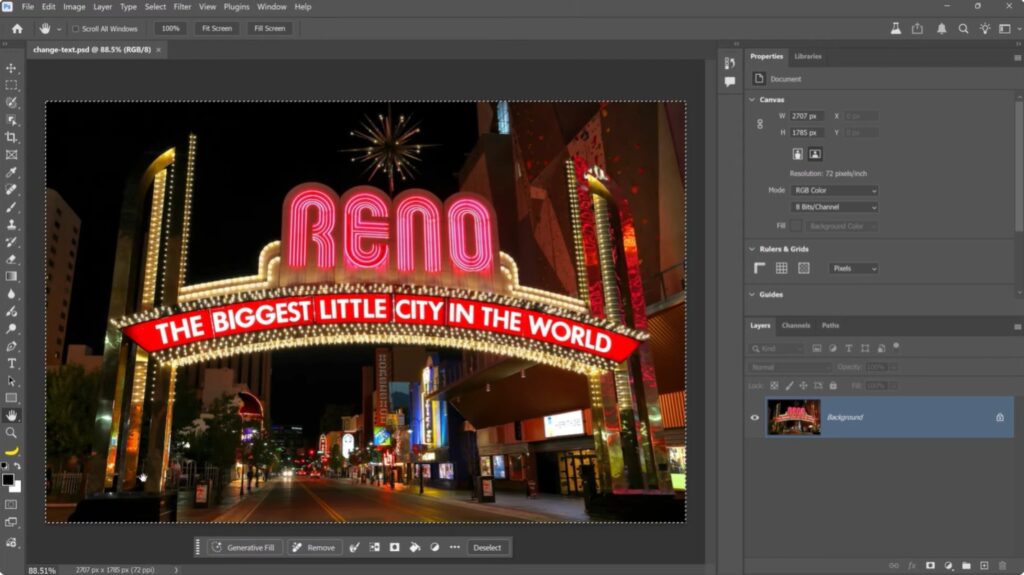Toggle the Background layer lock icon
Viewport: 1024px width, 575px height.
[1000, 418]
